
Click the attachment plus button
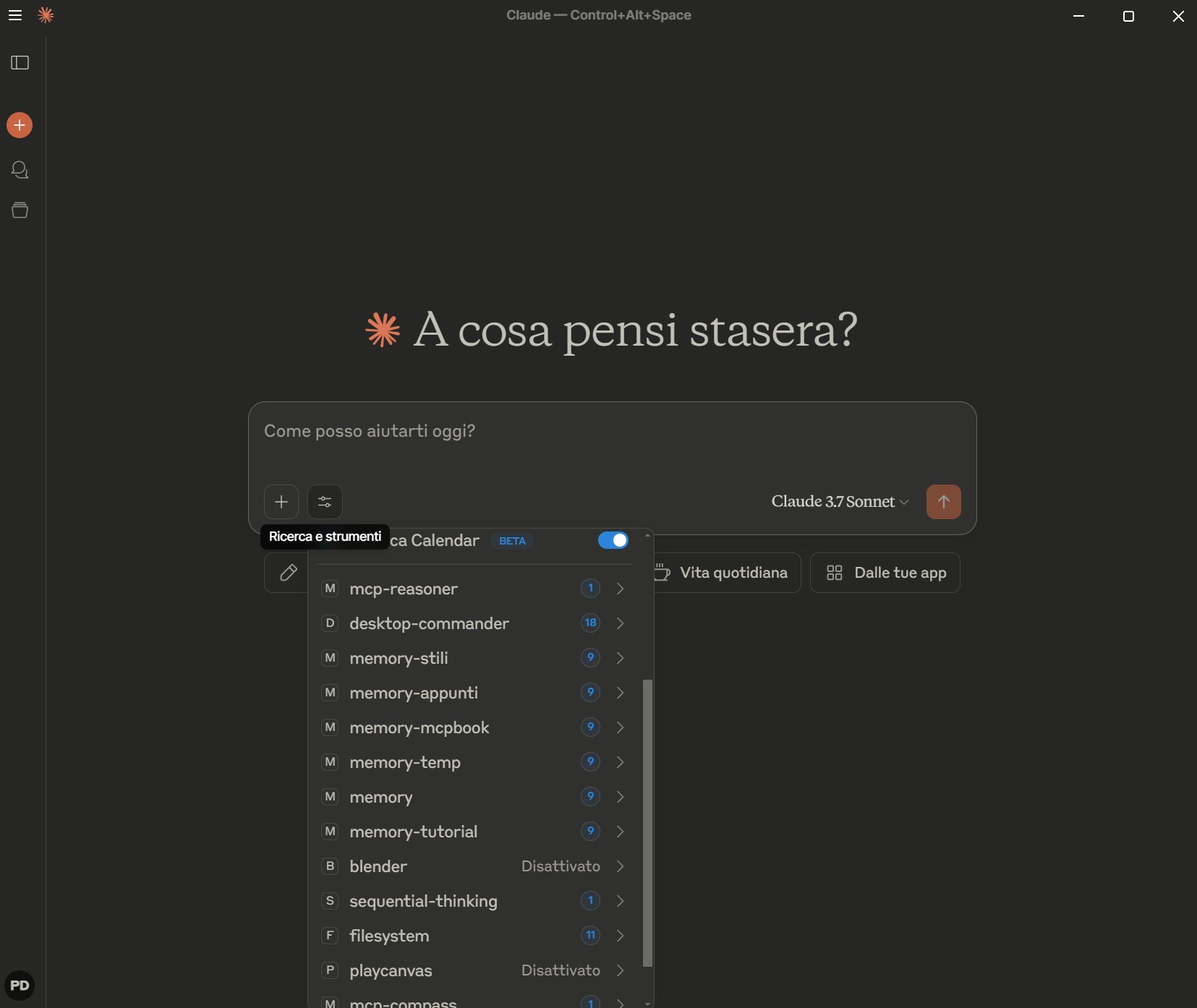(x=281, y=502)
